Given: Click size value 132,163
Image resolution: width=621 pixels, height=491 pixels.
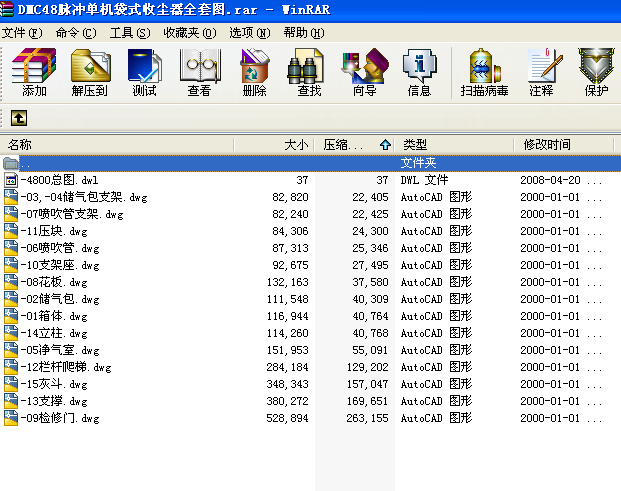Looking at the screenshot, I should click(x=287, y=282).
